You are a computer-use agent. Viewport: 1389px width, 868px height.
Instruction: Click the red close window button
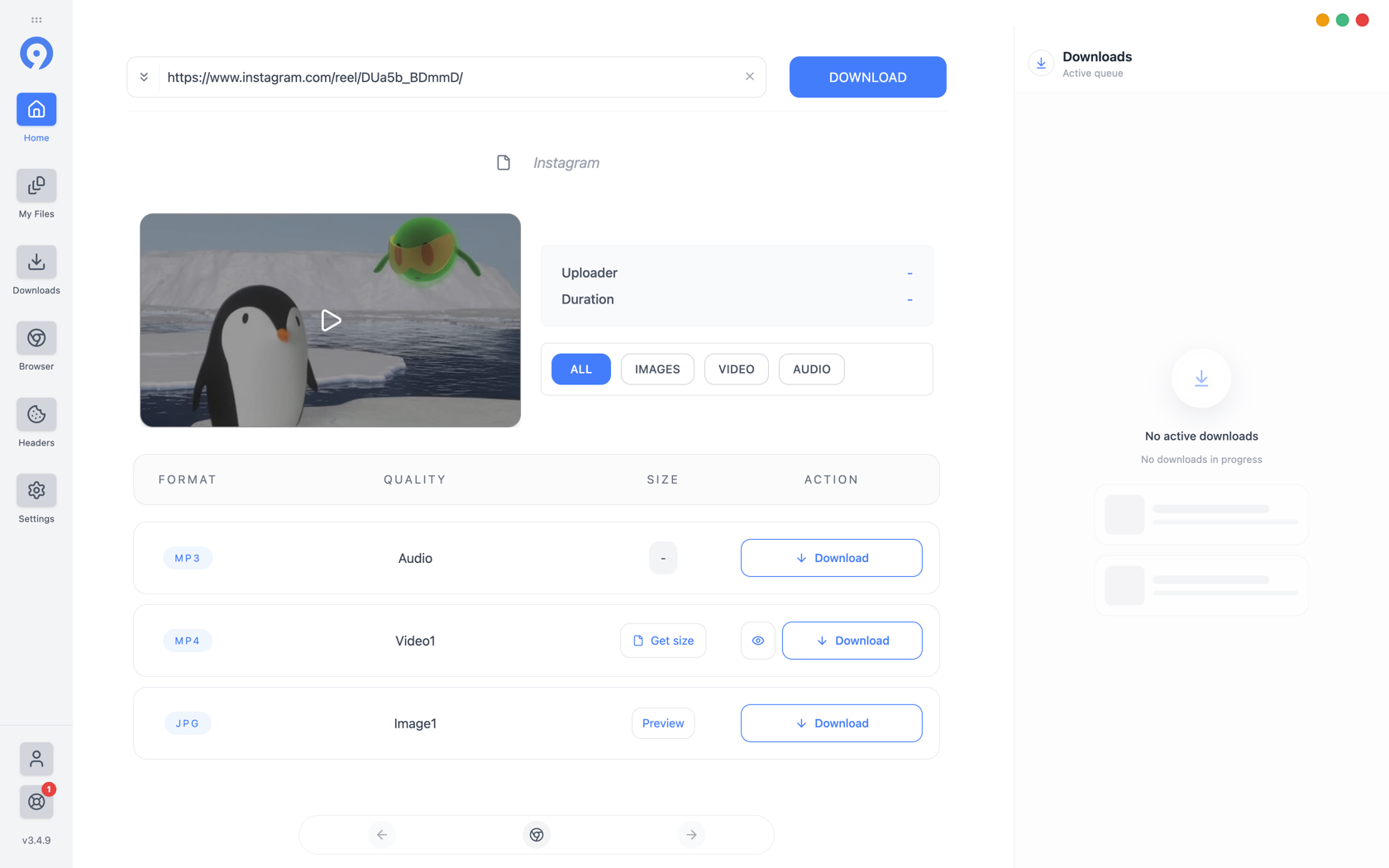1363,20
